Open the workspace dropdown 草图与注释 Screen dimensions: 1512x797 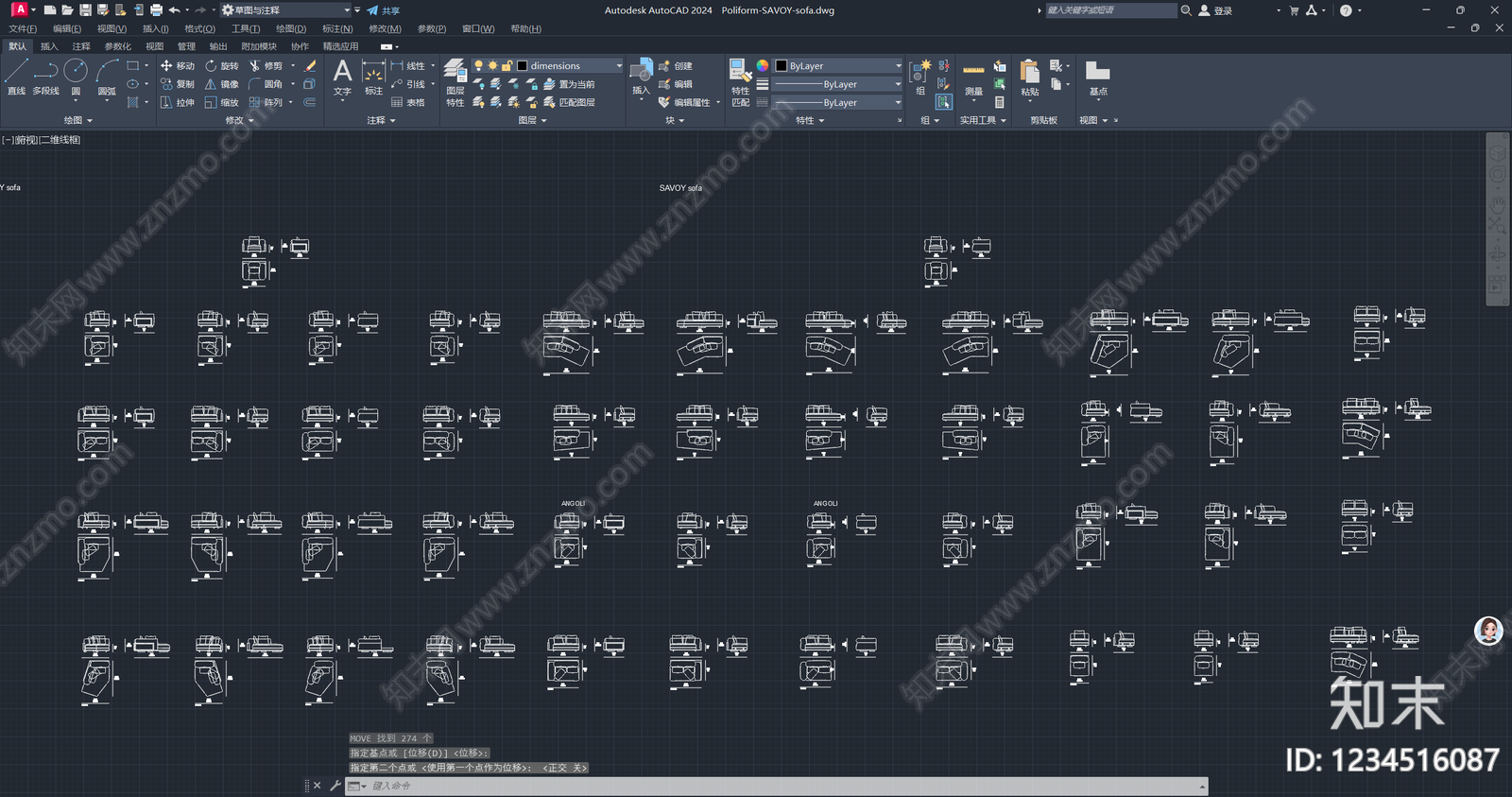286,10
